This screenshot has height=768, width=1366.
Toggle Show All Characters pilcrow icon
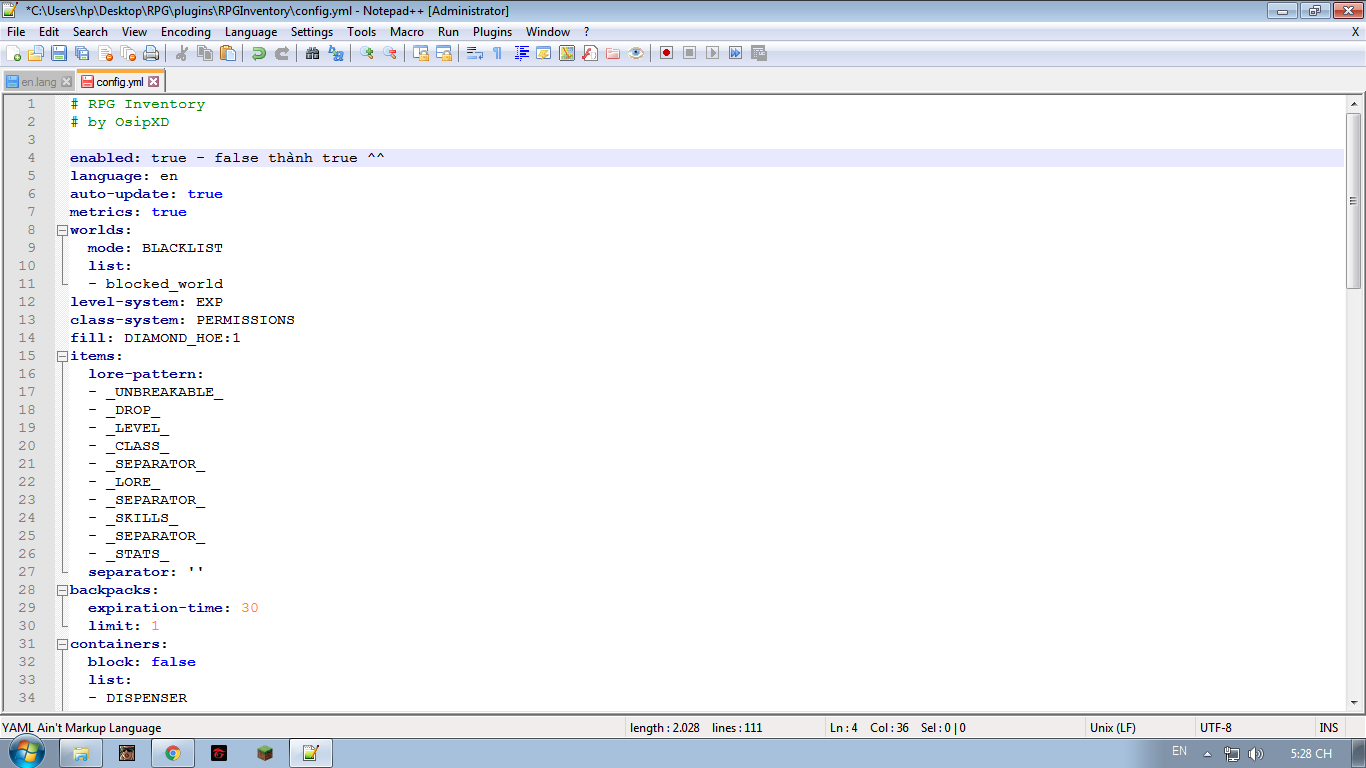pos(497,53)
